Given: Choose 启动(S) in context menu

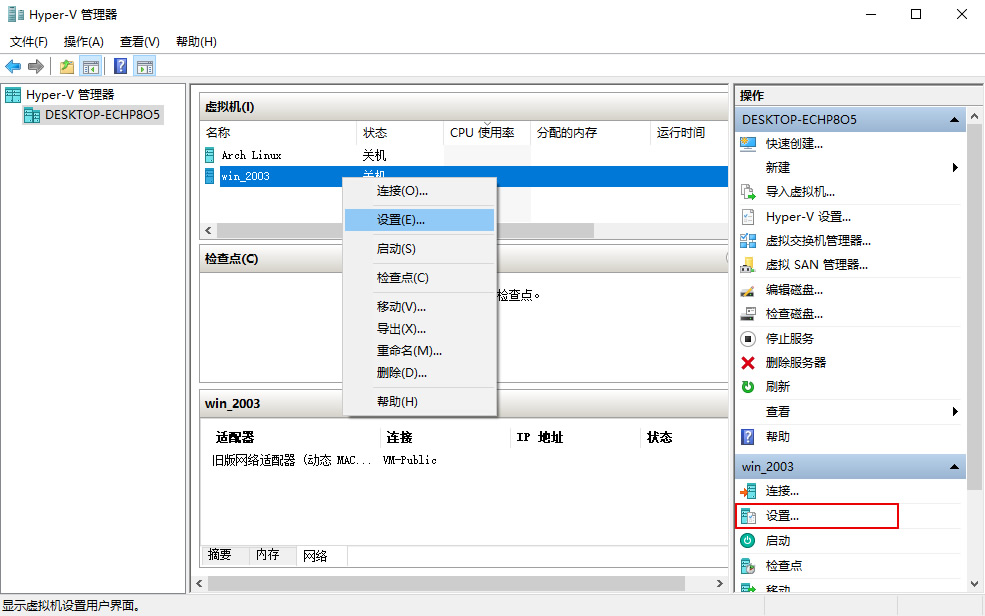Looking at the screenshot, I should [x=420, y=249].
